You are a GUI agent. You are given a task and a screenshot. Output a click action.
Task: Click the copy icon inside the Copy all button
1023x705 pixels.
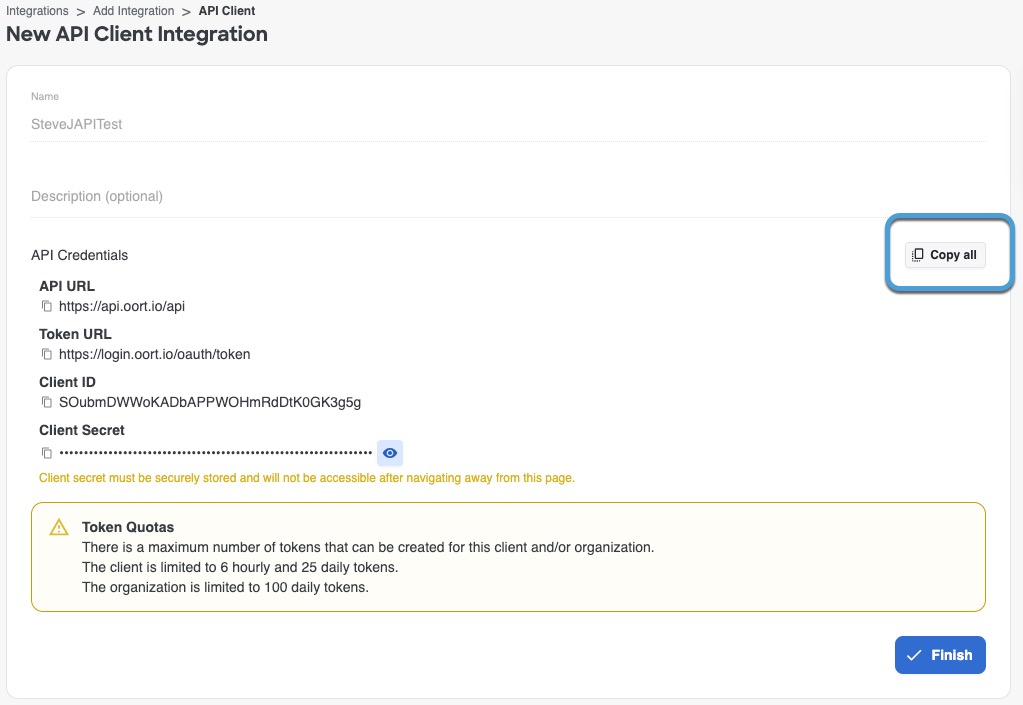point(917,255)
